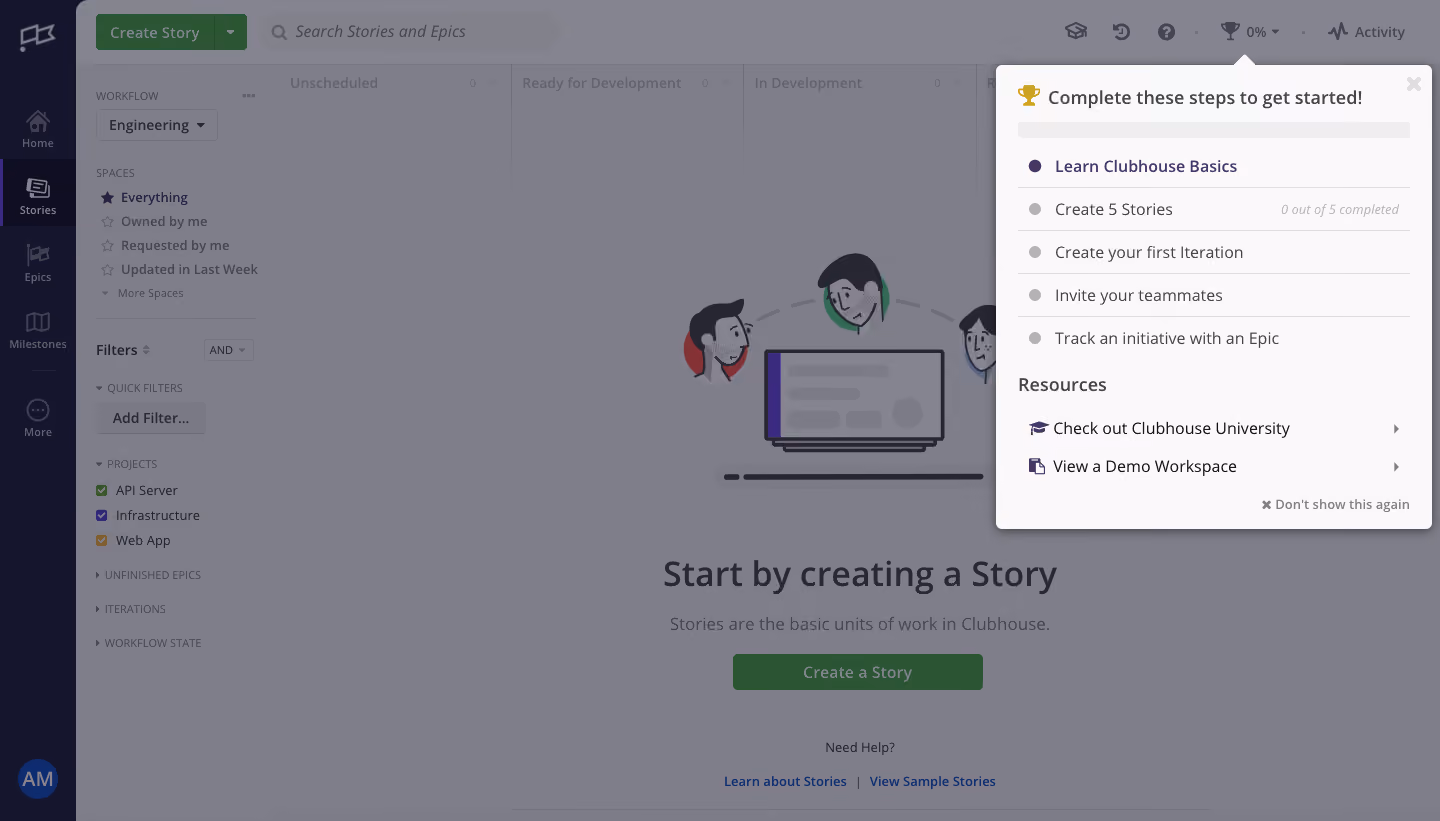Click the Add Filter button

tap(151, 418)
